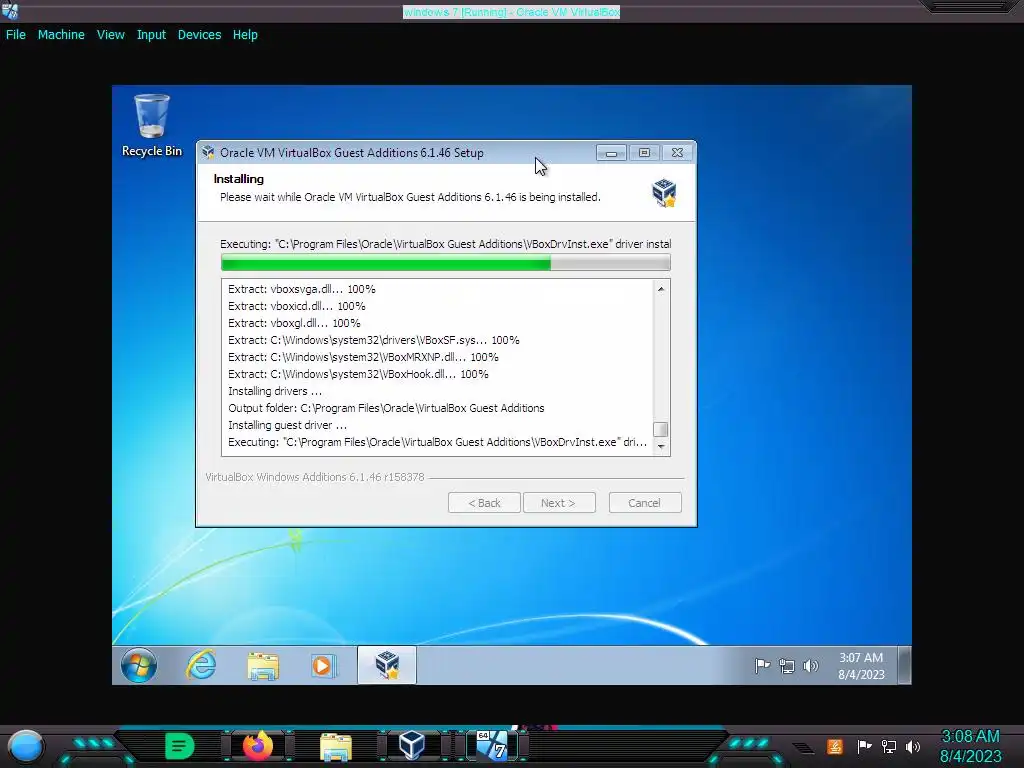This screenshot has width=1024, height=768.
Task: Click the VirtualBox cube logo in the installer header
Action: click(x=664, y=193)
